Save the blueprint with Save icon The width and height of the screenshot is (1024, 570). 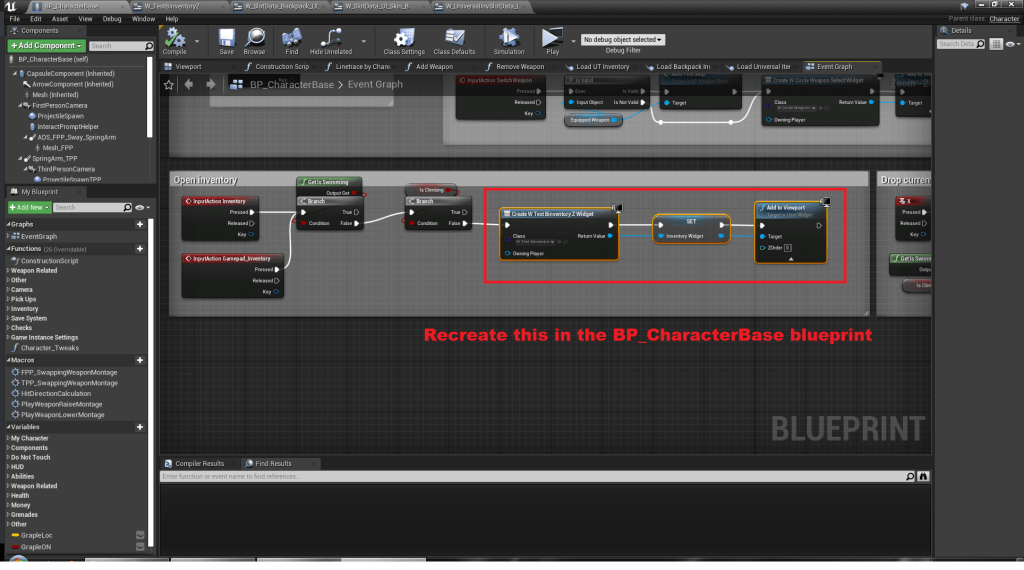coord(227,39)
